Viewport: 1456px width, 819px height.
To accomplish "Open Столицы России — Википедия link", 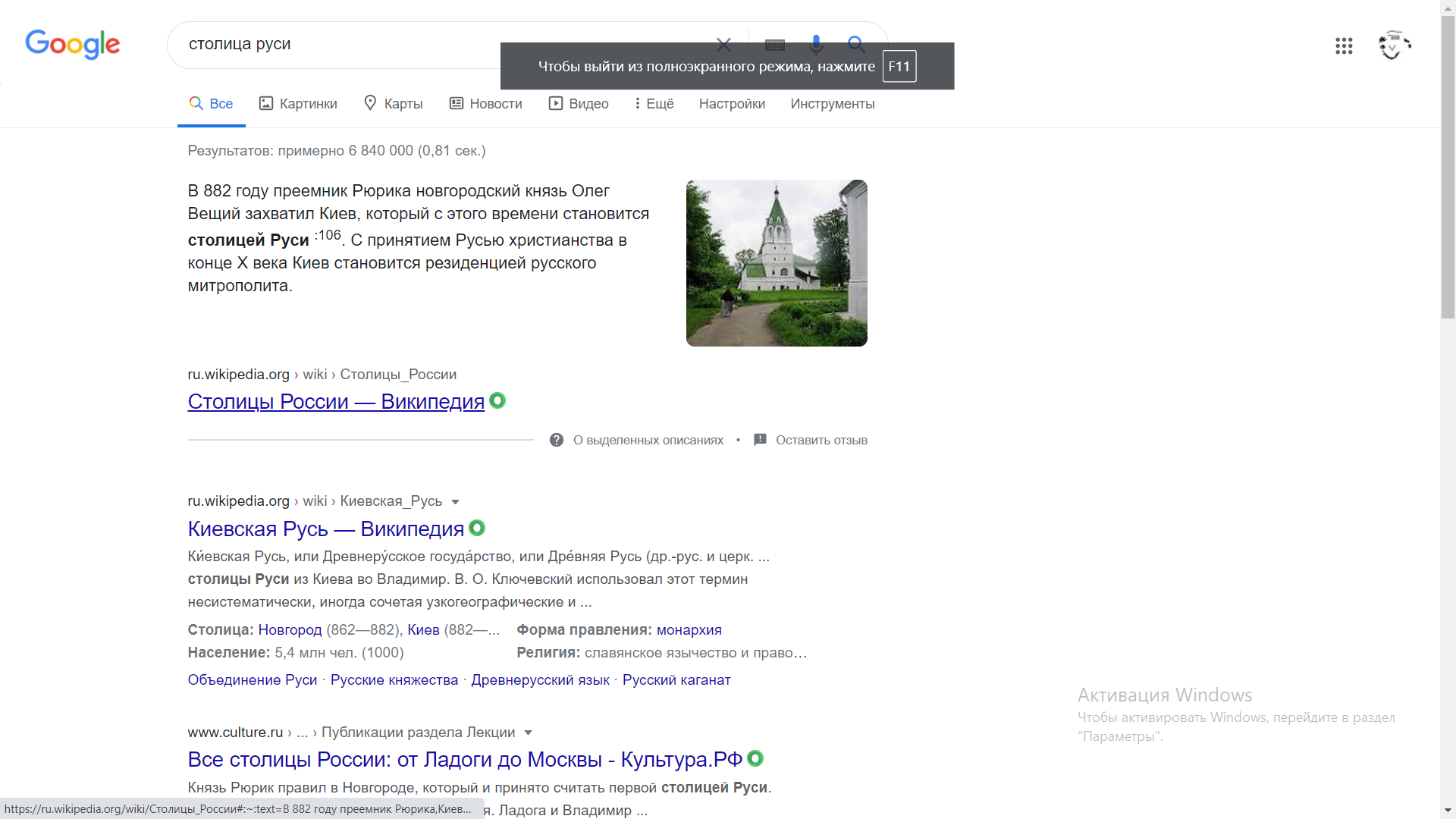I will (x=336, y=402).
